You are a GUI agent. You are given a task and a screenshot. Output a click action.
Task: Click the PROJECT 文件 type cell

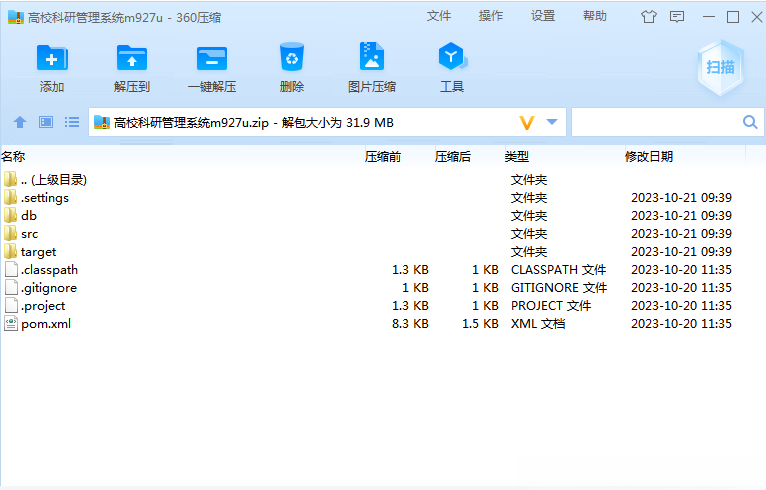pos(551,306)
